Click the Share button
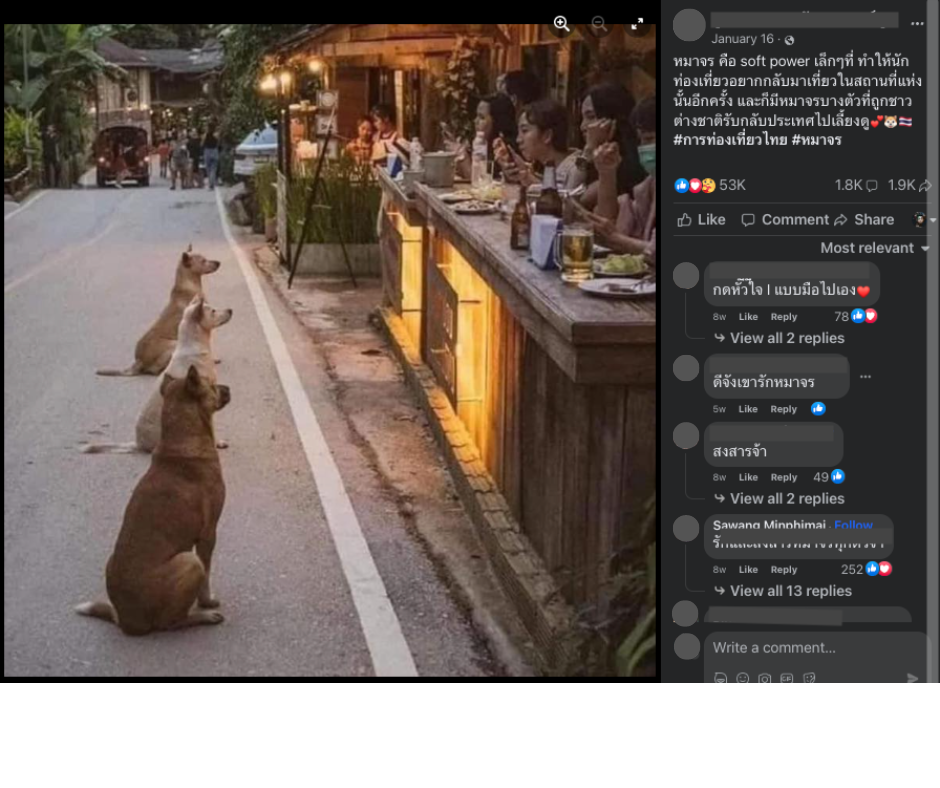940x788 pixels. (864, 220)
